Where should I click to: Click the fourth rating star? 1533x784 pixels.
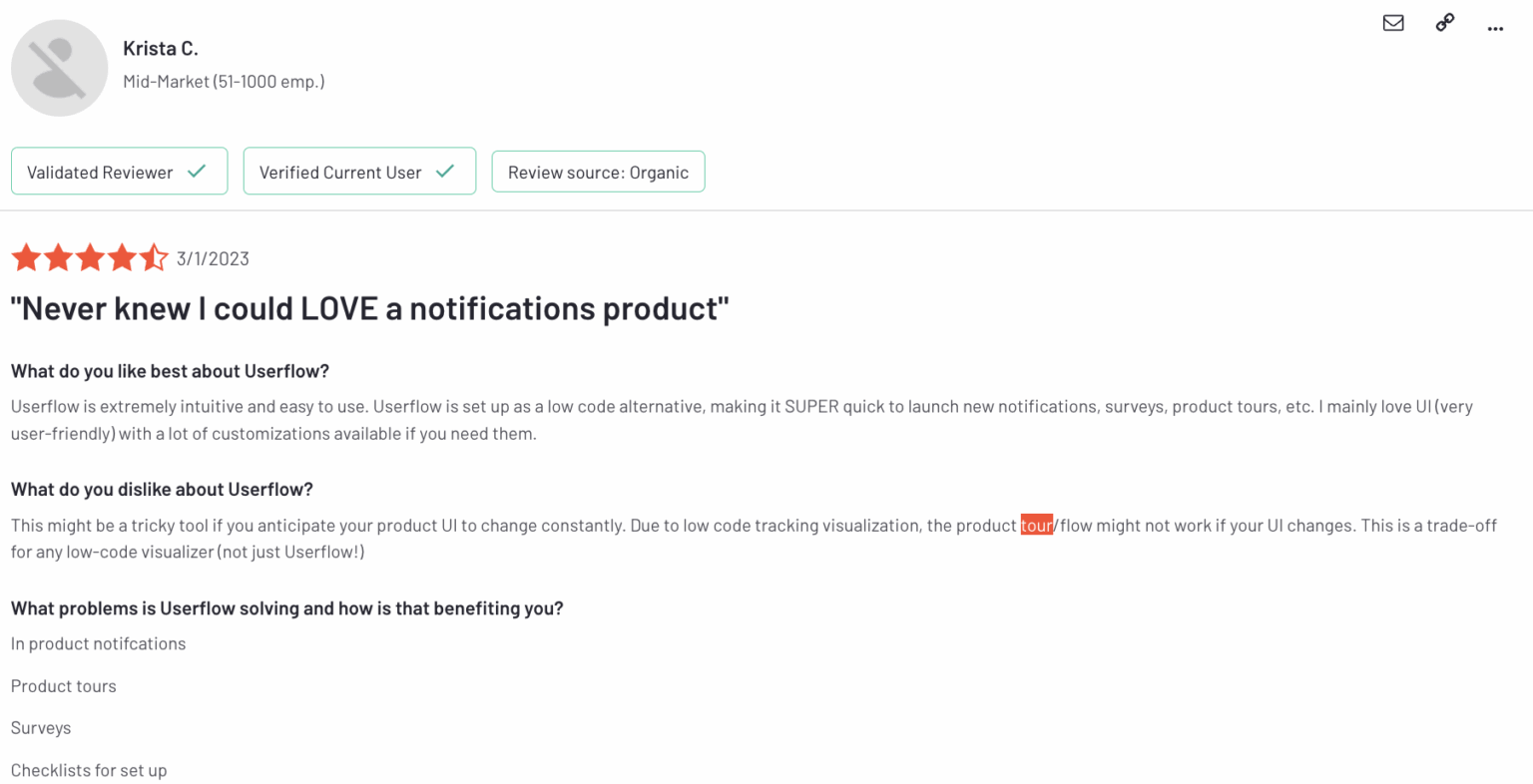(x=122, y=258)
